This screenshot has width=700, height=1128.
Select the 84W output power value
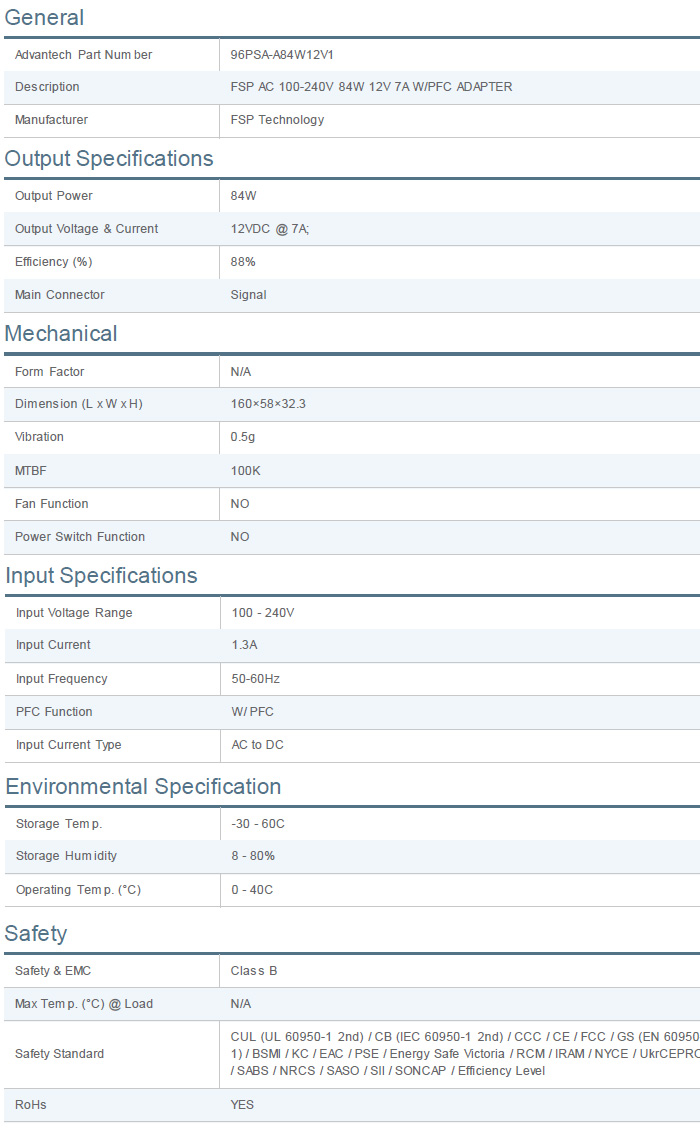(x=243, y=196)
